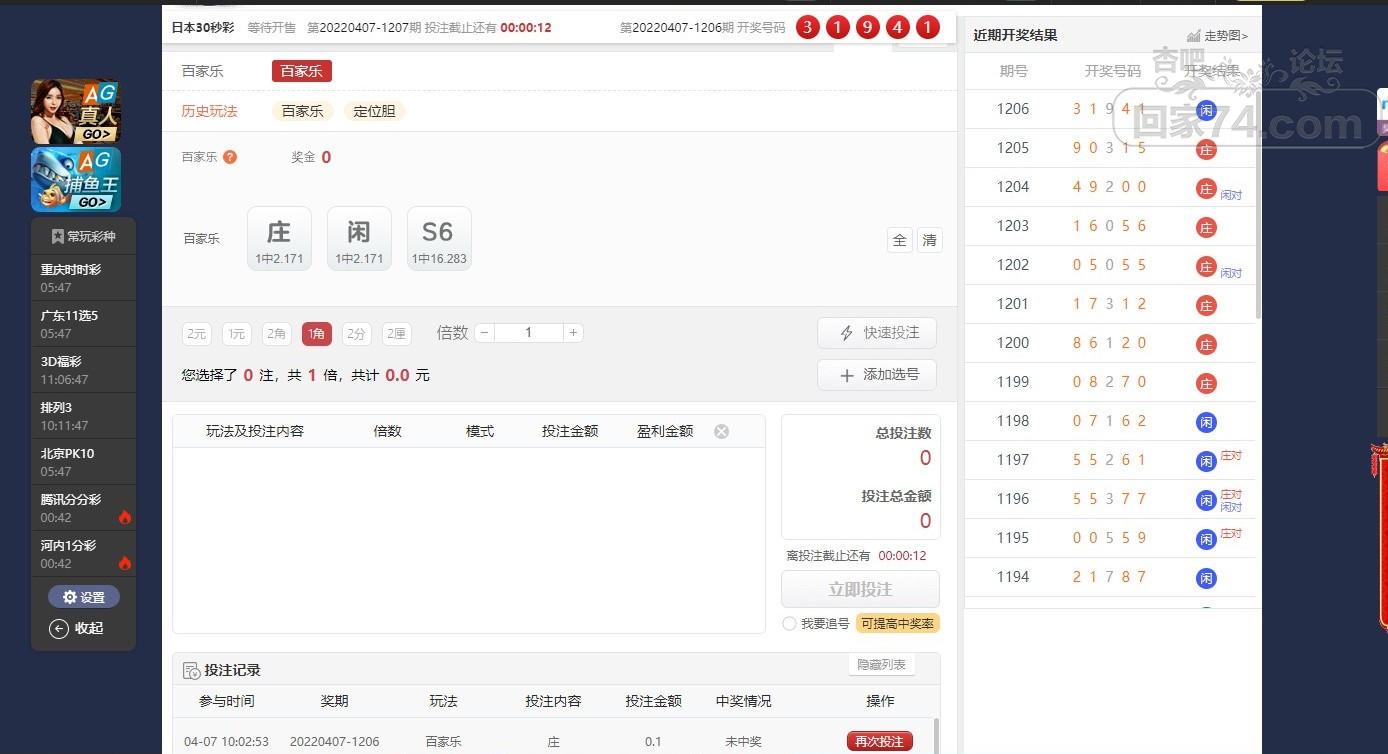Click 闲 result icon for issue 1206

point(1207,109)
